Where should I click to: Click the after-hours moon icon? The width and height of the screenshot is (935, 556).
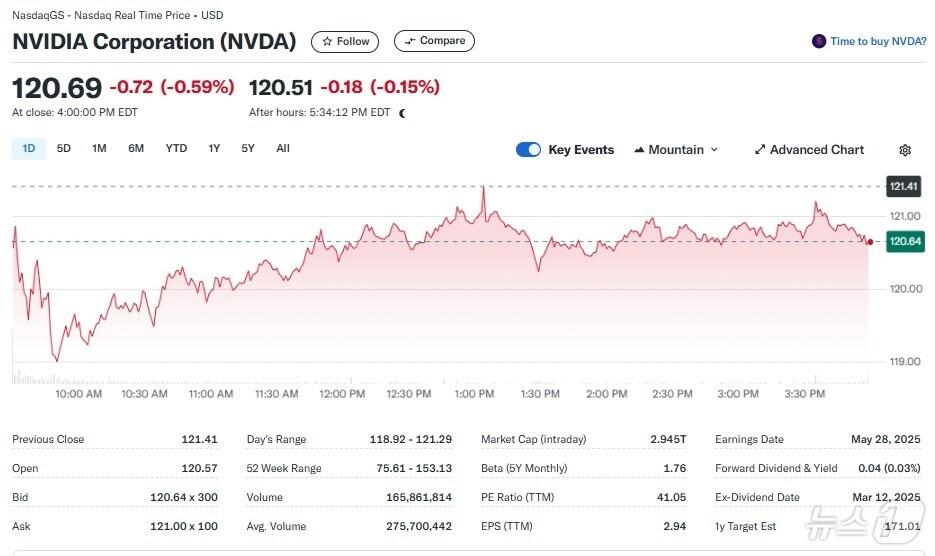(x=403, y=113)
